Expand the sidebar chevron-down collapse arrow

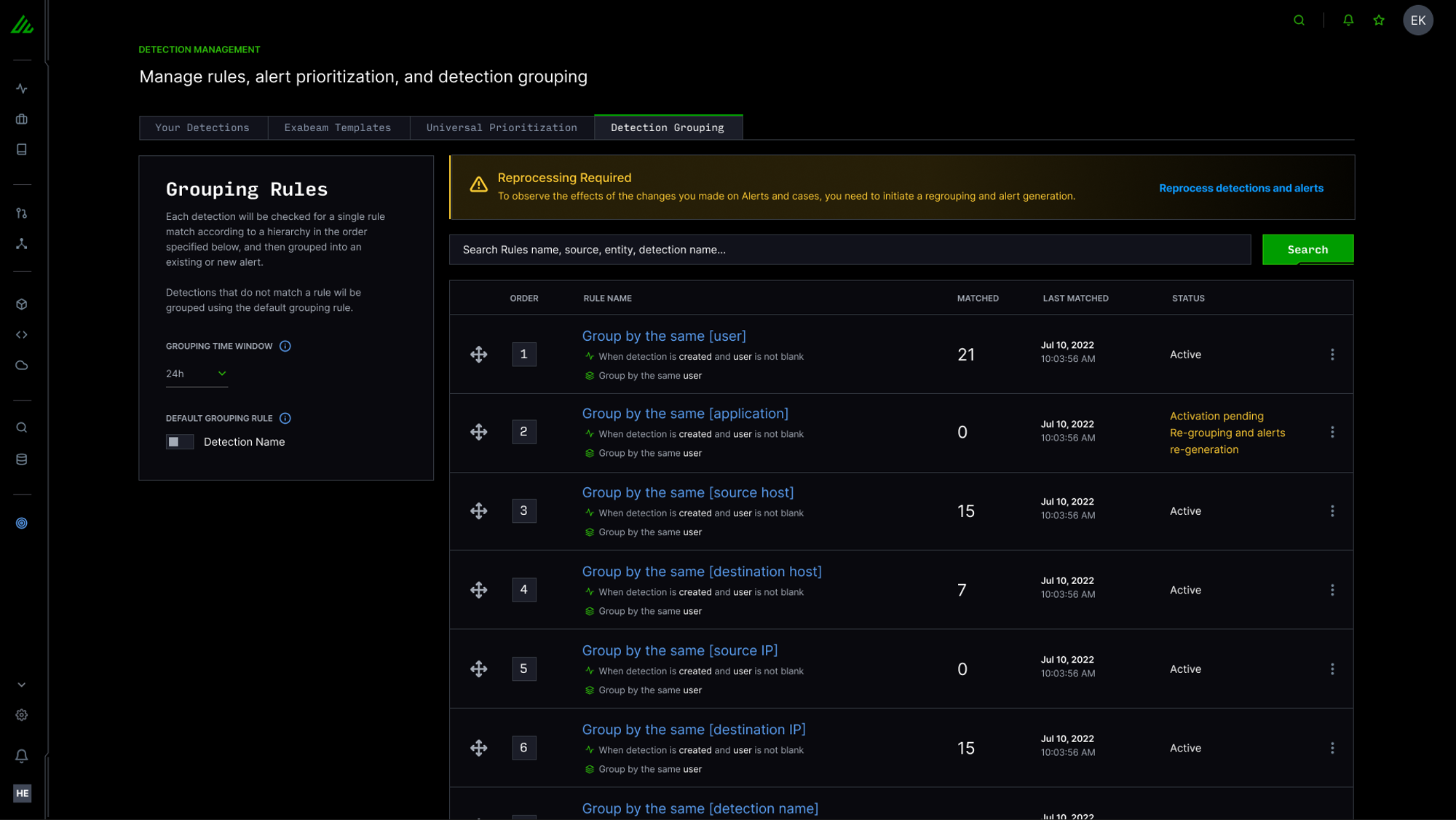tap(22, 685)
